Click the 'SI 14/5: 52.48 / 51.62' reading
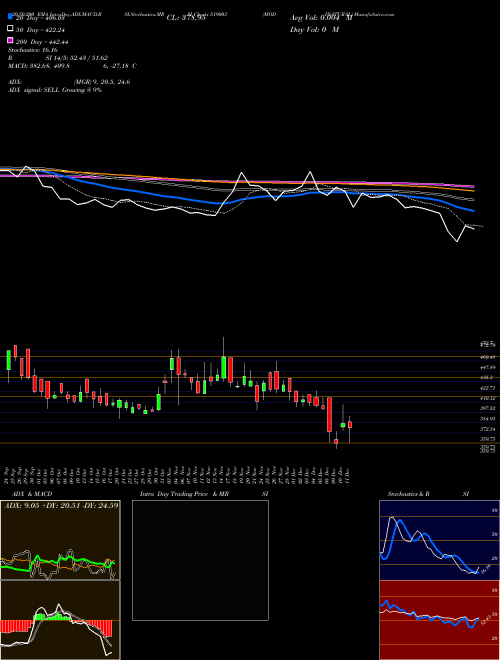Image resolution: width=500 pixels, height=660 pixels. [76, 58]
